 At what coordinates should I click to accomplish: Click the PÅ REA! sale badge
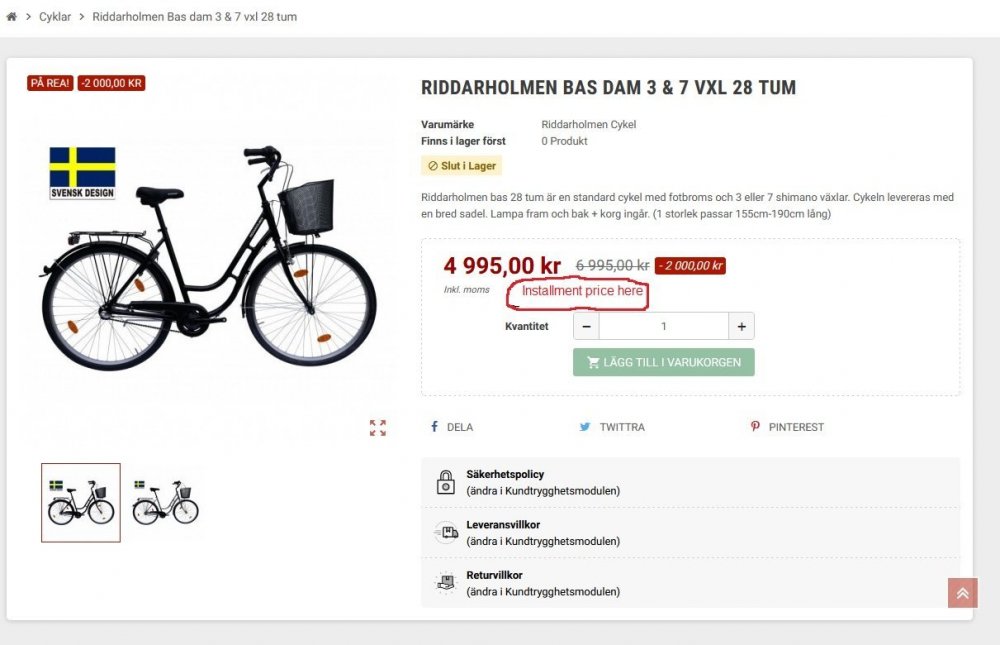(50, 83)
